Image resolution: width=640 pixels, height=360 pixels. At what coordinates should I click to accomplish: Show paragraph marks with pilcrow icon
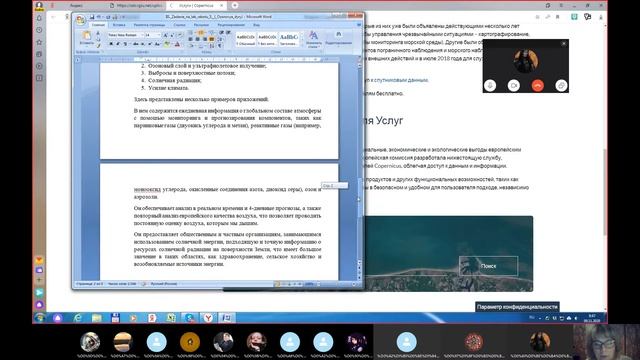221,46
